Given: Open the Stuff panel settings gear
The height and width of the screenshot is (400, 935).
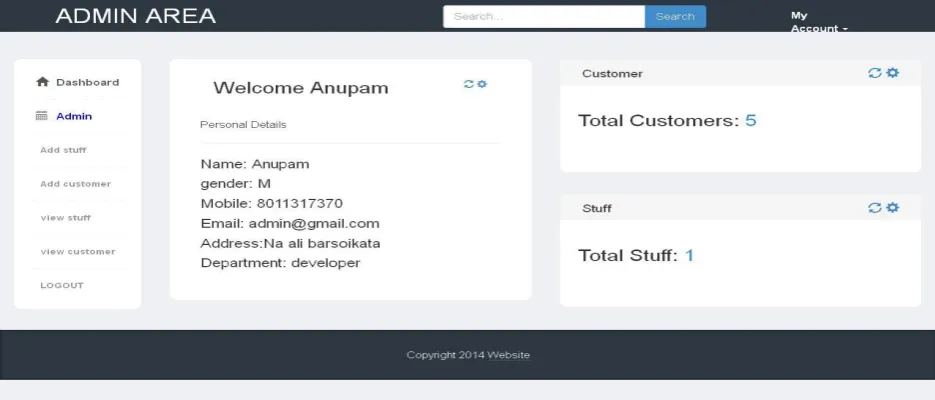Looking at the screenshot, I should click(x=892, y=207).
